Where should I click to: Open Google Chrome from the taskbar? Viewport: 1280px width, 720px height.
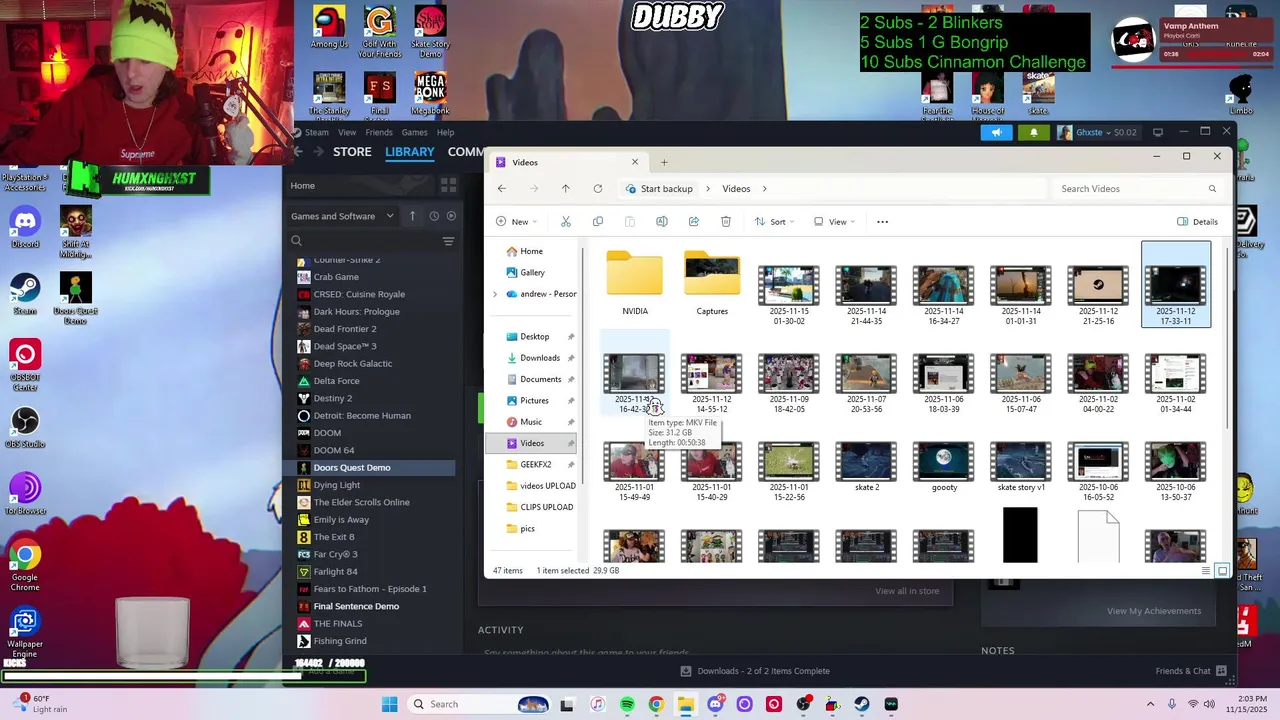tap(656, 704)
